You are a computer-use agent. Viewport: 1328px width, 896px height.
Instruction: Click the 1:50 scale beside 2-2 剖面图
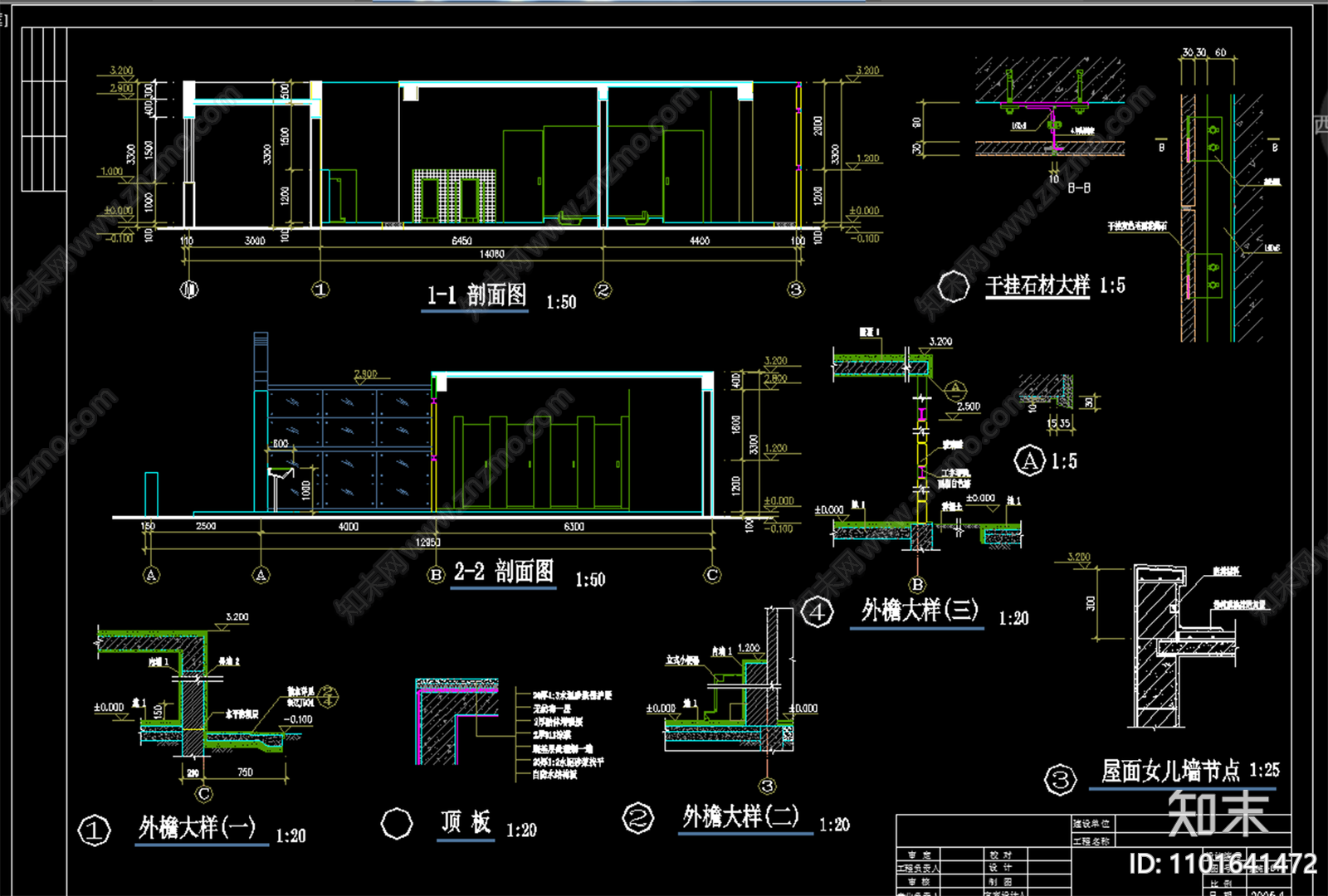point(590,580)
